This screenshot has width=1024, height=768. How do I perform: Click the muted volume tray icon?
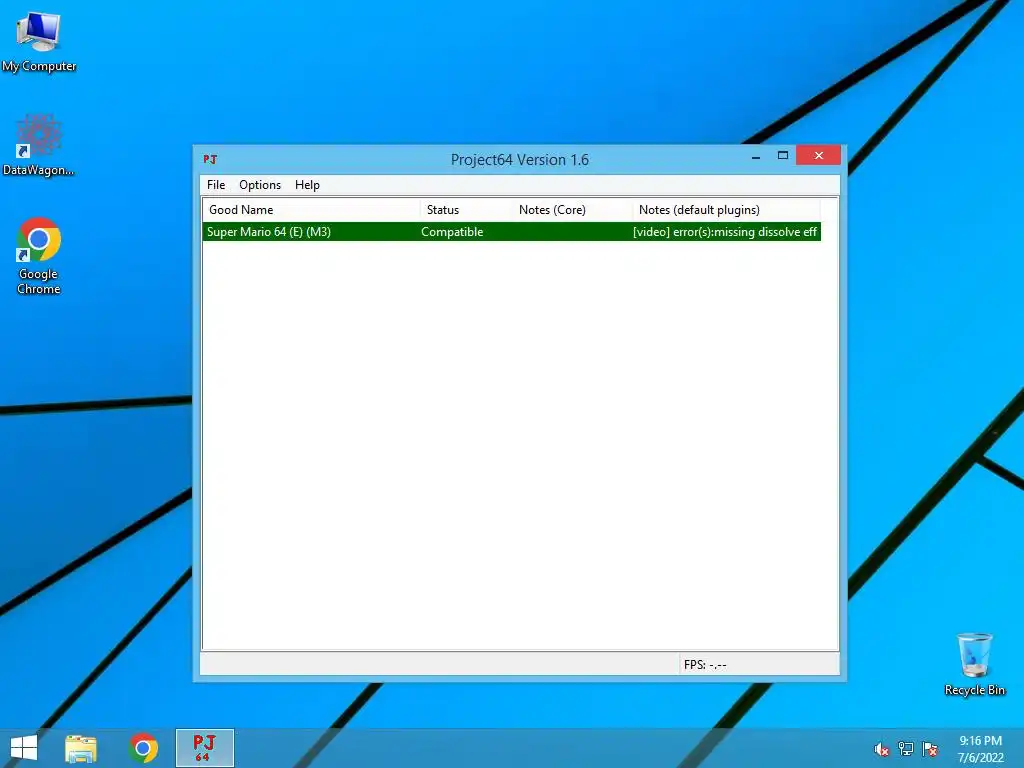pyautogui.click(x=882, y=749)
